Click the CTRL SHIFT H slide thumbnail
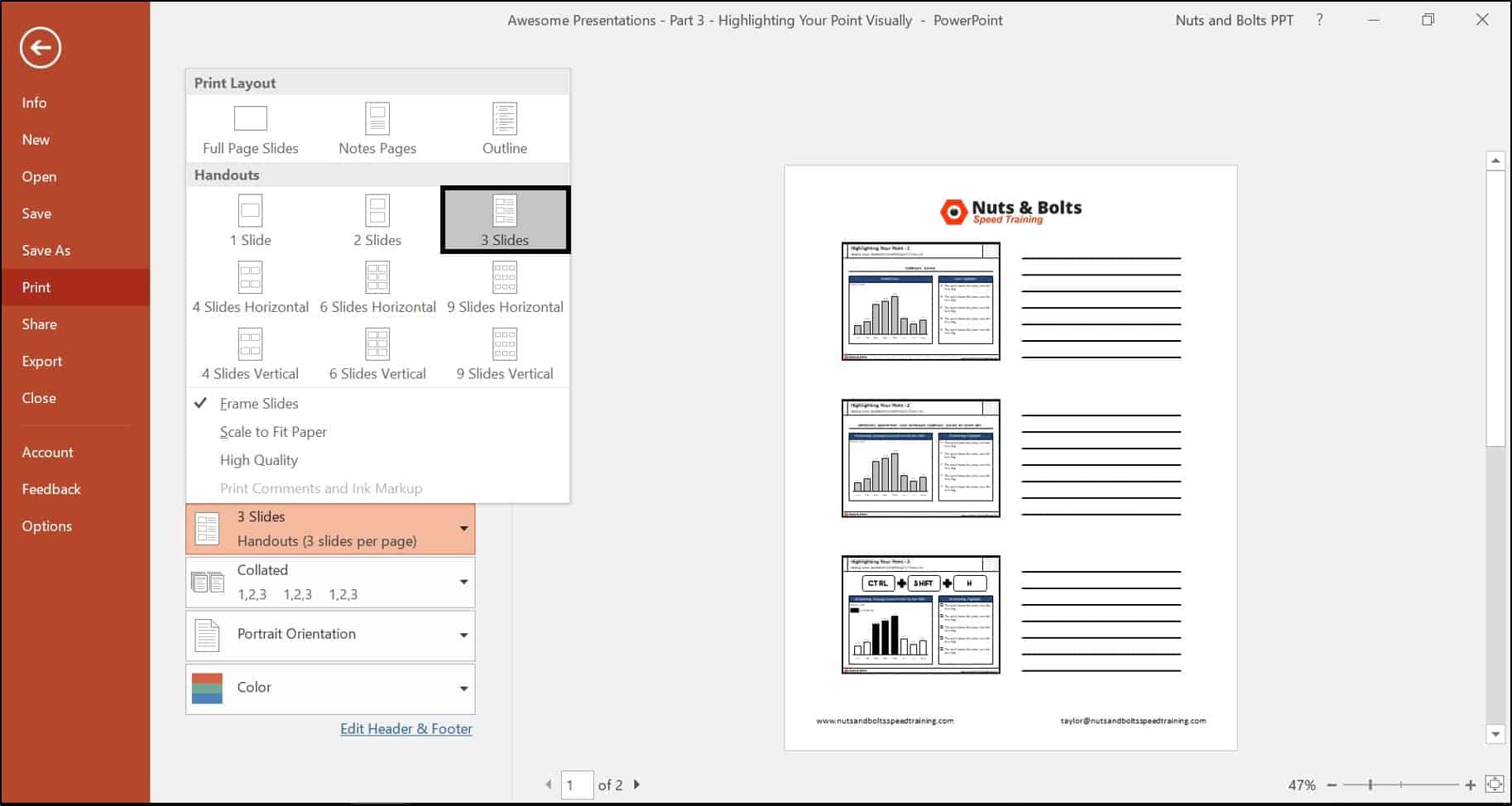 pos(921,614)
